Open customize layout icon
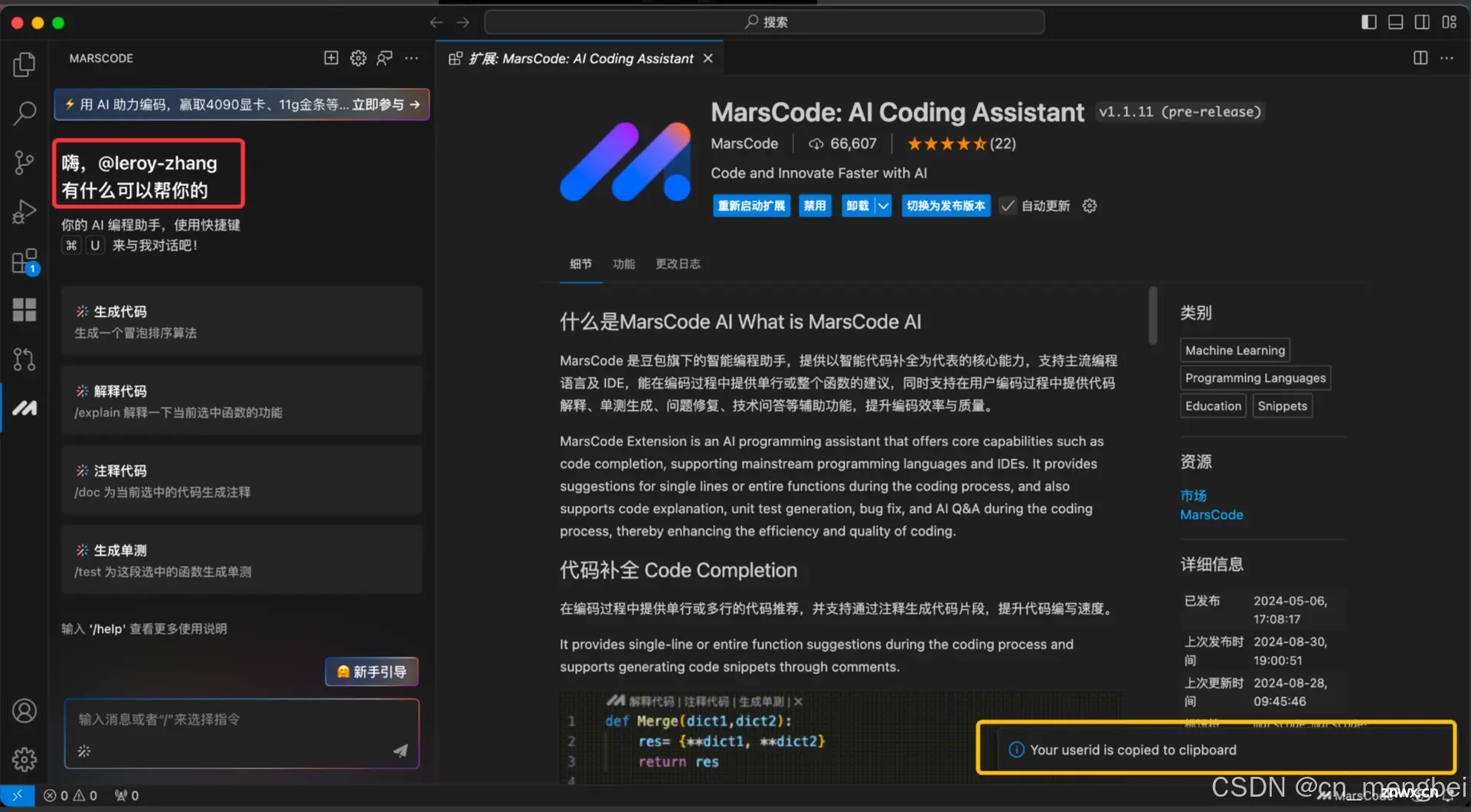The image size is (1471, 812). [x=1450, y=22]
